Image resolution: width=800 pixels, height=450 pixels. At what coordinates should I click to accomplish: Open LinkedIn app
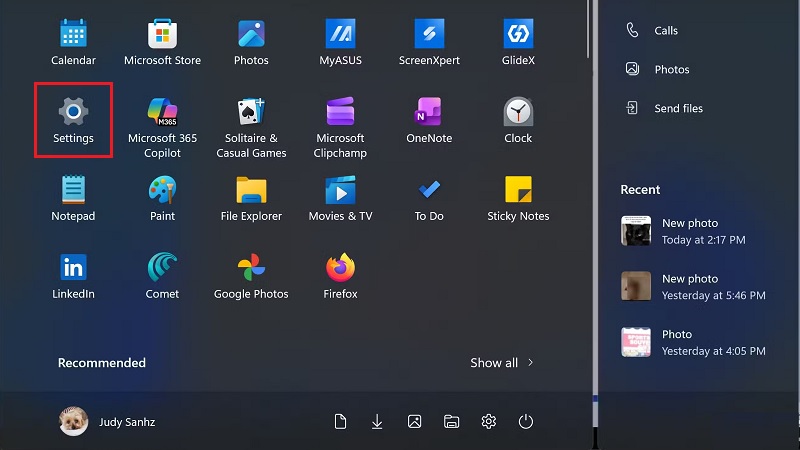click(x=73, y=276)
